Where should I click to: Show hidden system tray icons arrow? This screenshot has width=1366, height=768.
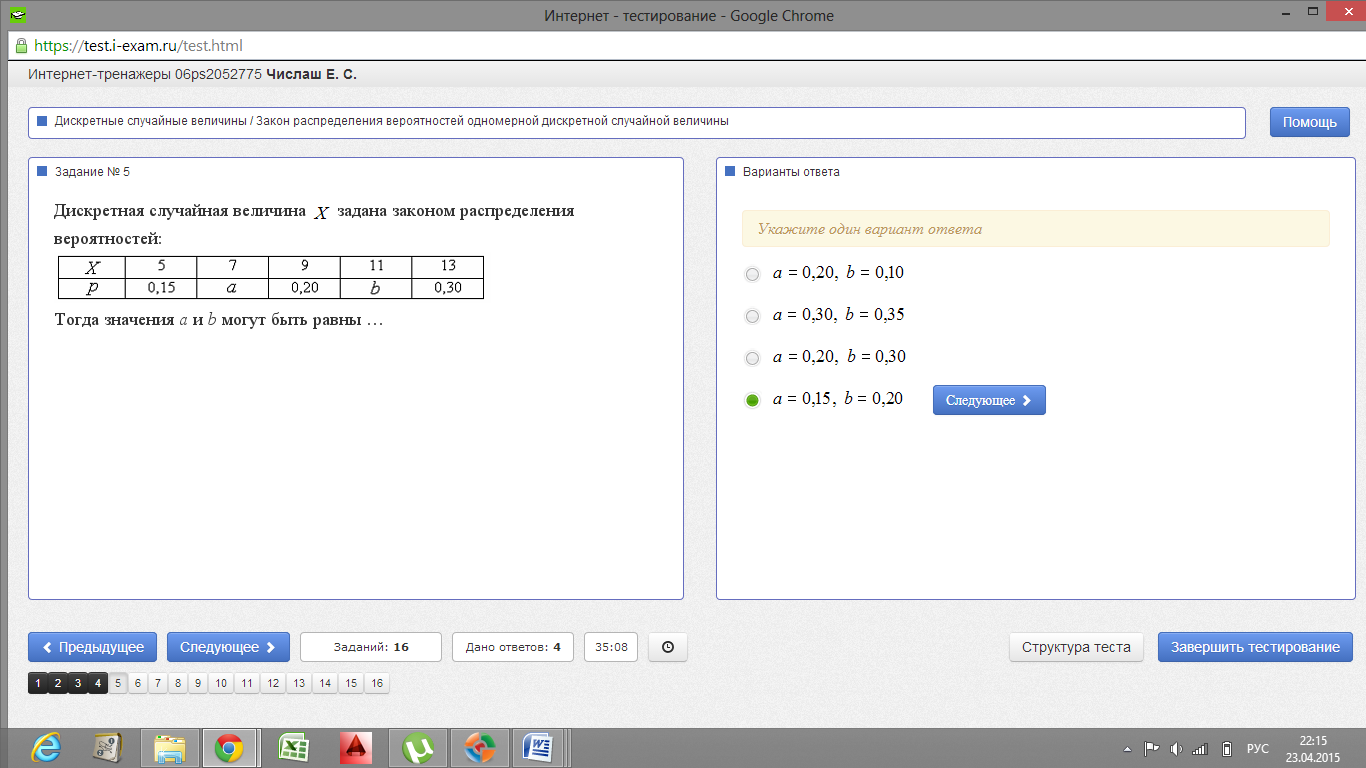pyautogui.click(x=1127, y=748)
